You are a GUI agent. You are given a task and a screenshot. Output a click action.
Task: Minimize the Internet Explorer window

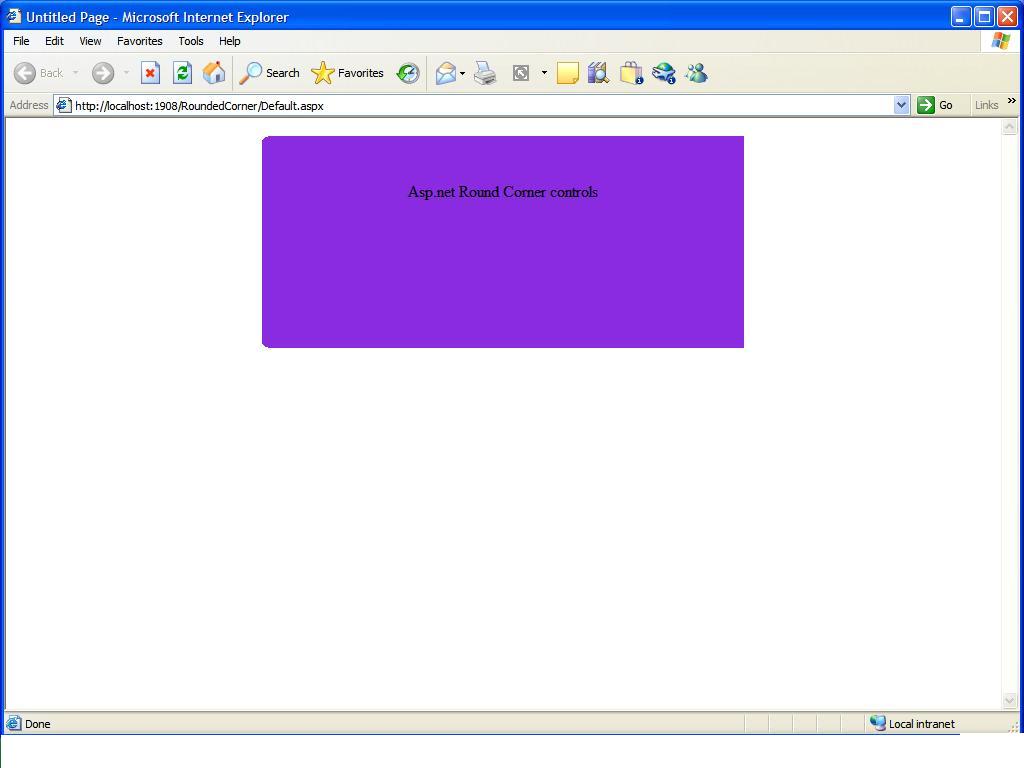point(961,17)
